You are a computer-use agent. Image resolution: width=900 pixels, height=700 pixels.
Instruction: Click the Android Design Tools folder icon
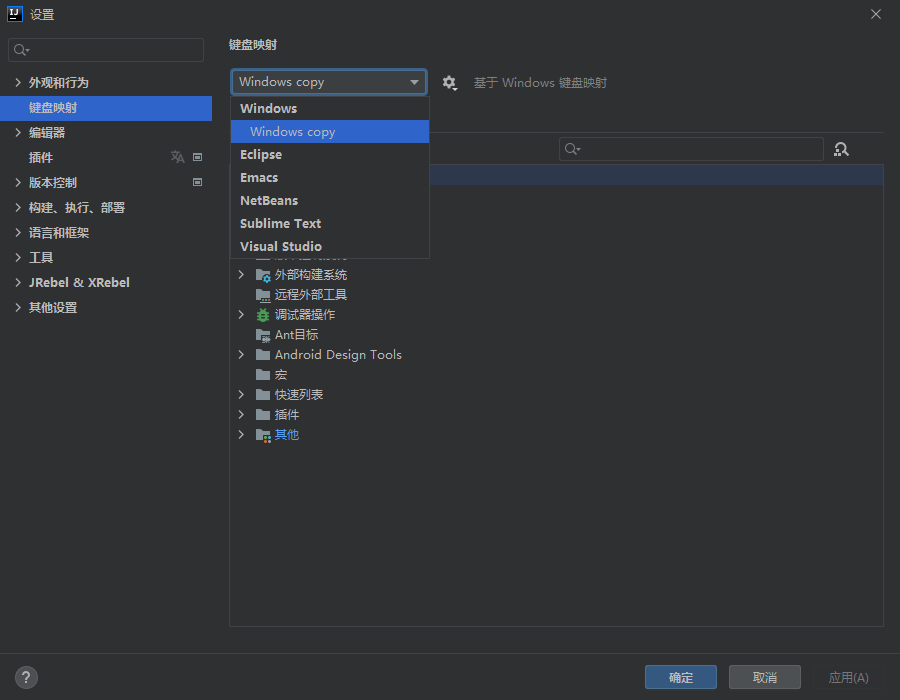[x=263, y=355]
